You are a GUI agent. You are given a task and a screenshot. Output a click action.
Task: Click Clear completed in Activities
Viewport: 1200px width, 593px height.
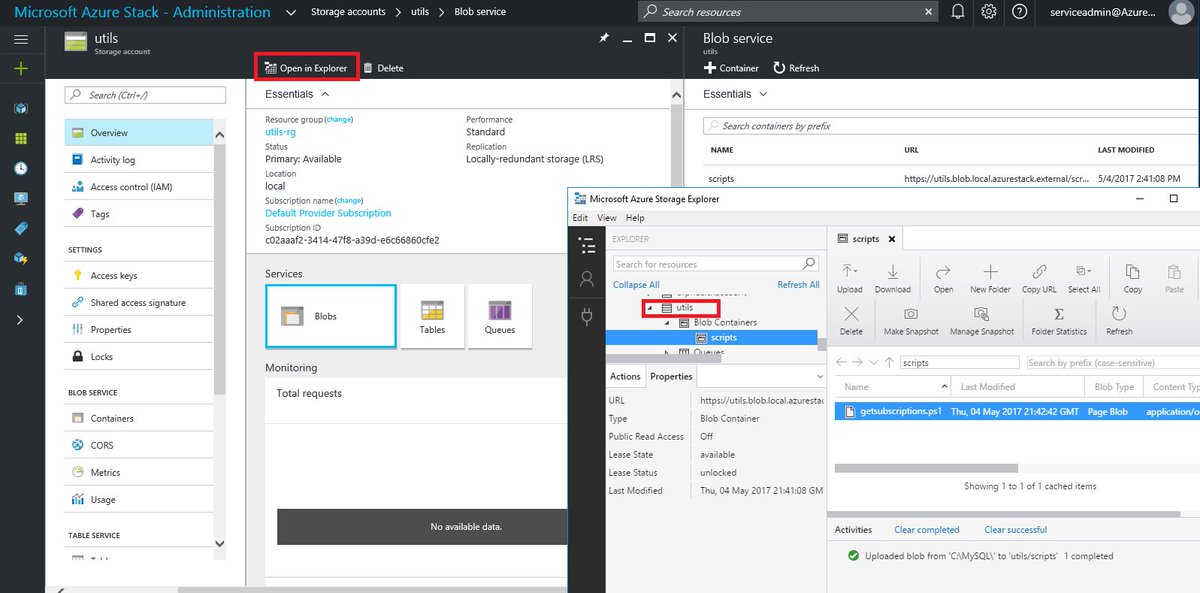click(x=927, y=529)
